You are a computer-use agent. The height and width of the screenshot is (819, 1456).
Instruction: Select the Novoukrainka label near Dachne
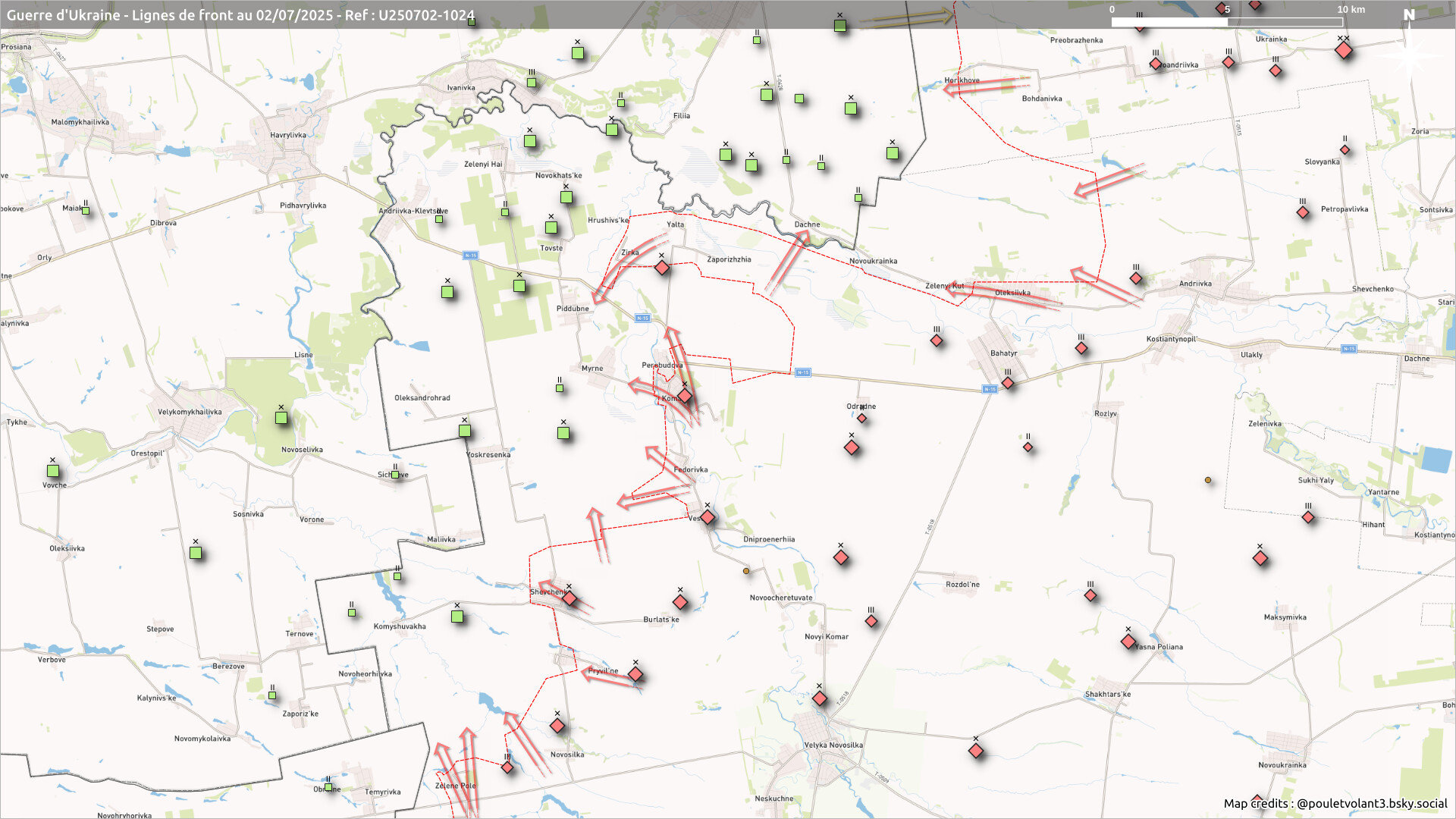click(x=873, y=262)
